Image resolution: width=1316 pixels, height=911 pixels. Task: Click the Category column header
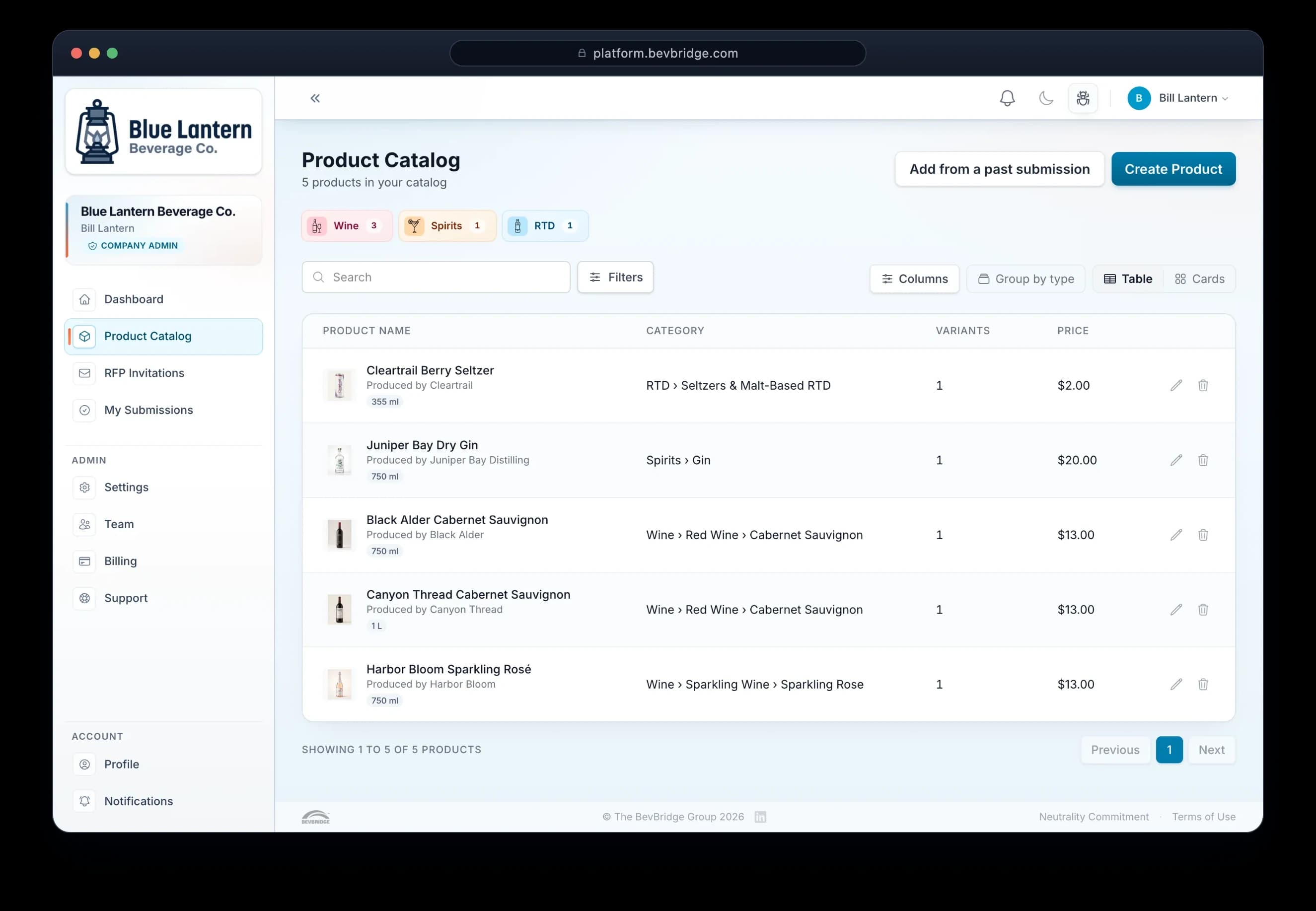pos(675,331)
